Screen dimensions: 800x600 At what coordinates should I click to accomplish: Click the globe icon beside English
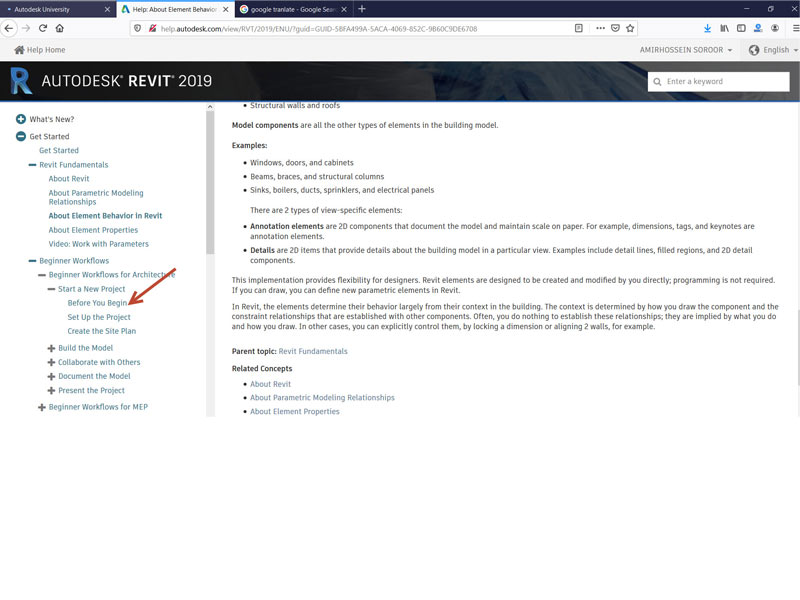point(754,50)
